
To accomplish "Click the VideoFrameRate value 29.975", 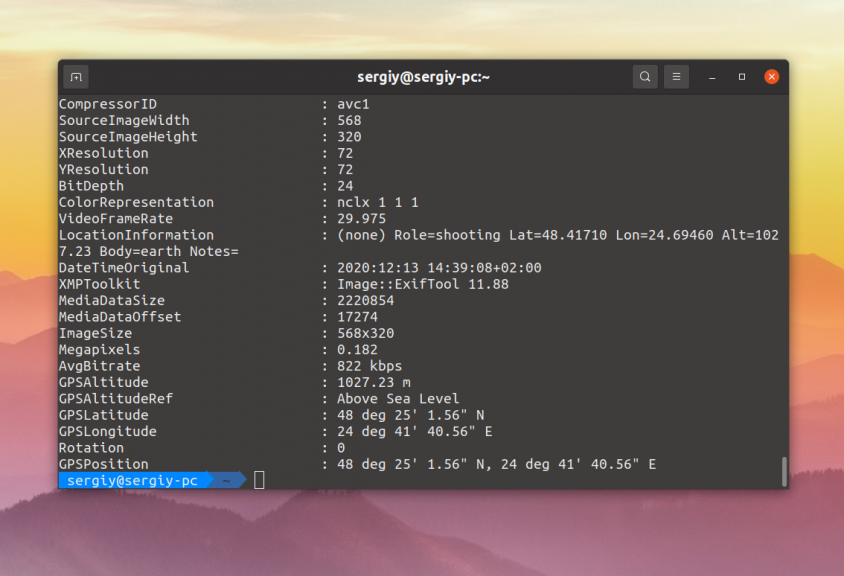I will pos(361,218).
